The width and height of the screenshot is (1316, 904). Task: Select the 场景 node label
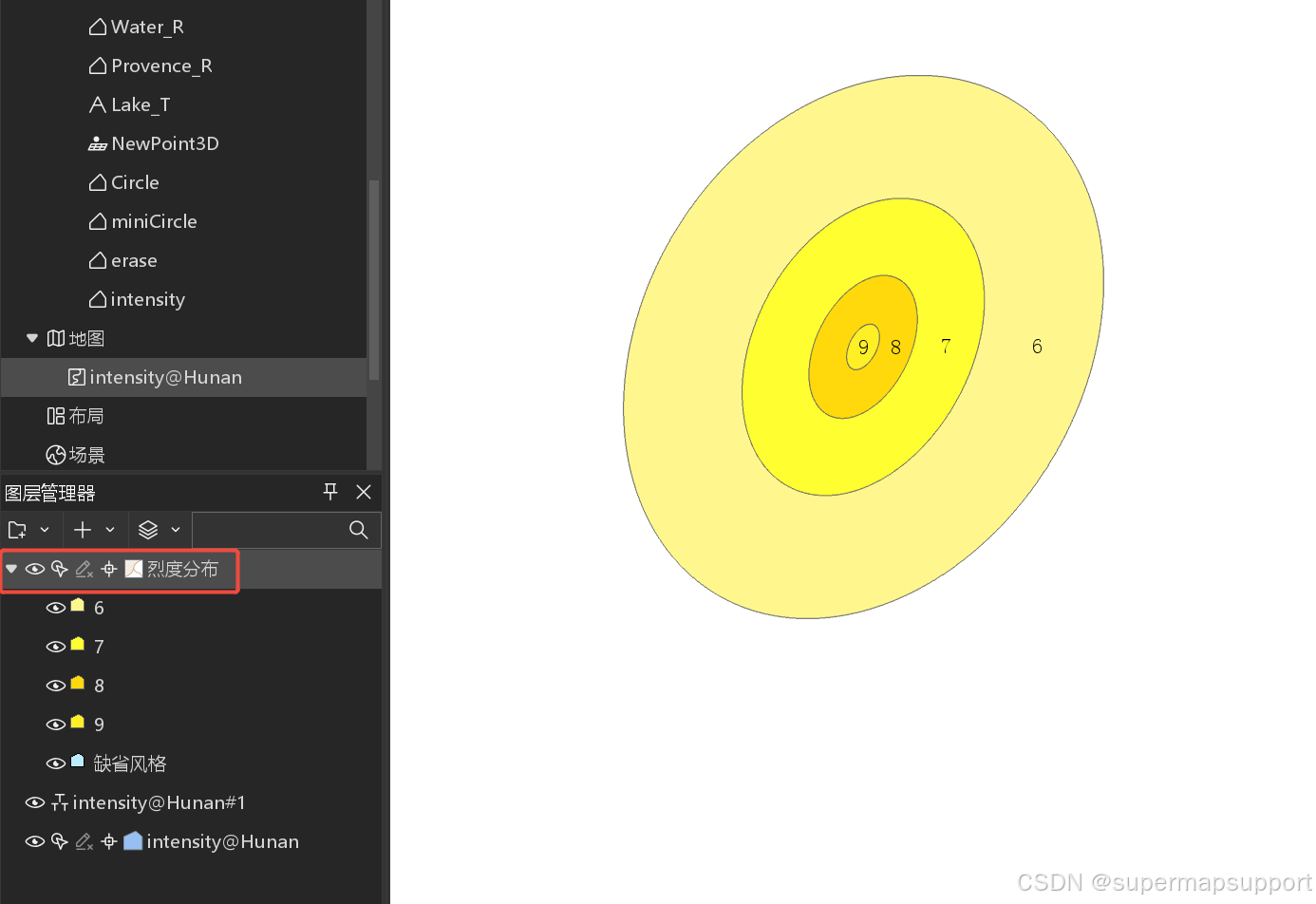(86, 455)
